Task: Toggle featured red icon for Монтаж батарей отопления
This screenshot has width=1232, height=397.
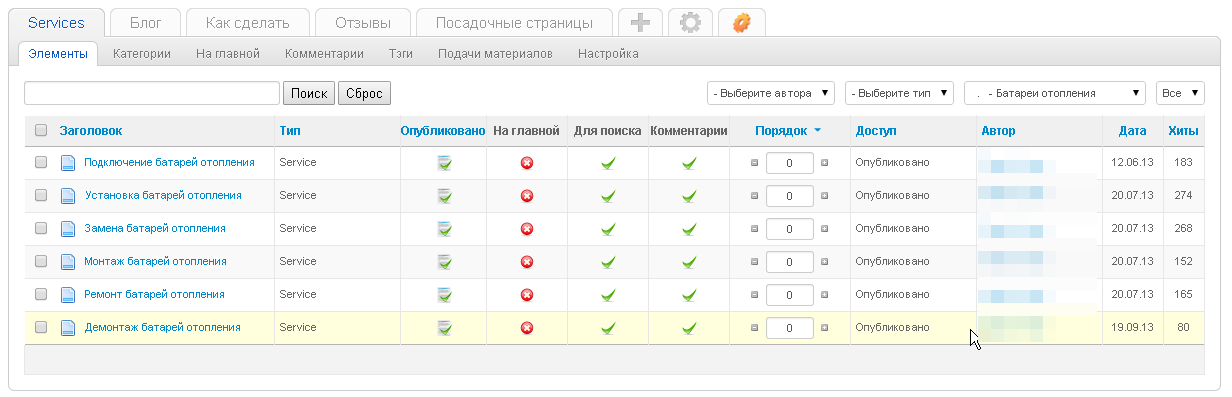Action: point(527,262)
